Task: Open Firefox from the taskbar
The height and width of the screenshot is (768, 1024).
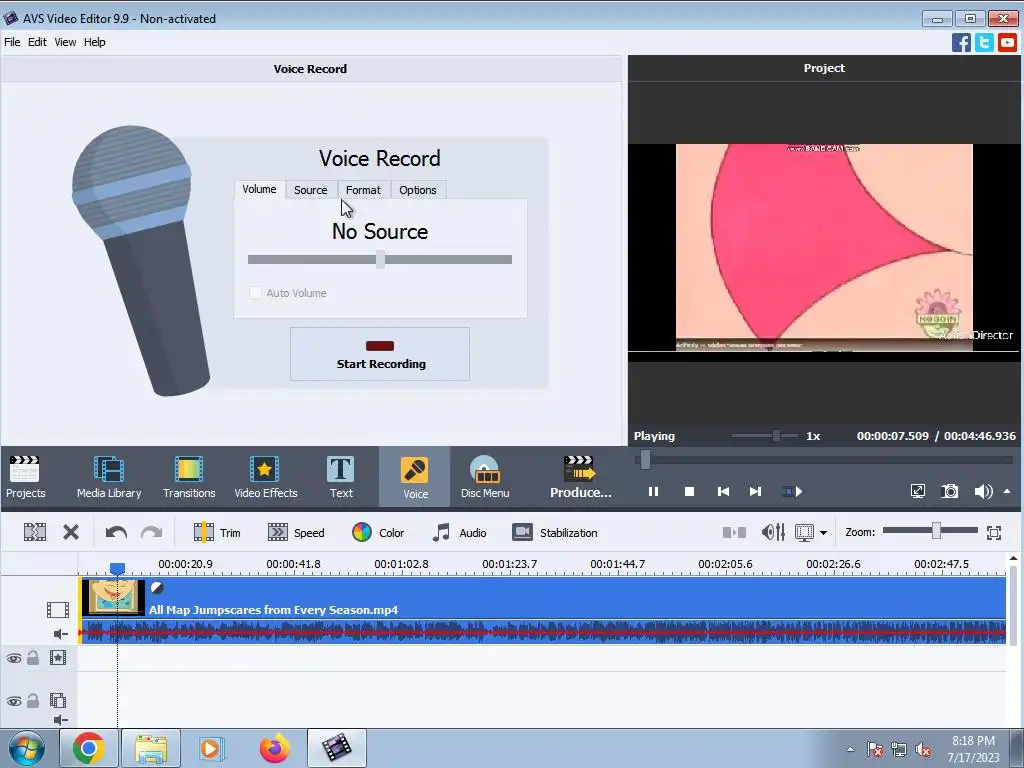Action: point(274,748)
